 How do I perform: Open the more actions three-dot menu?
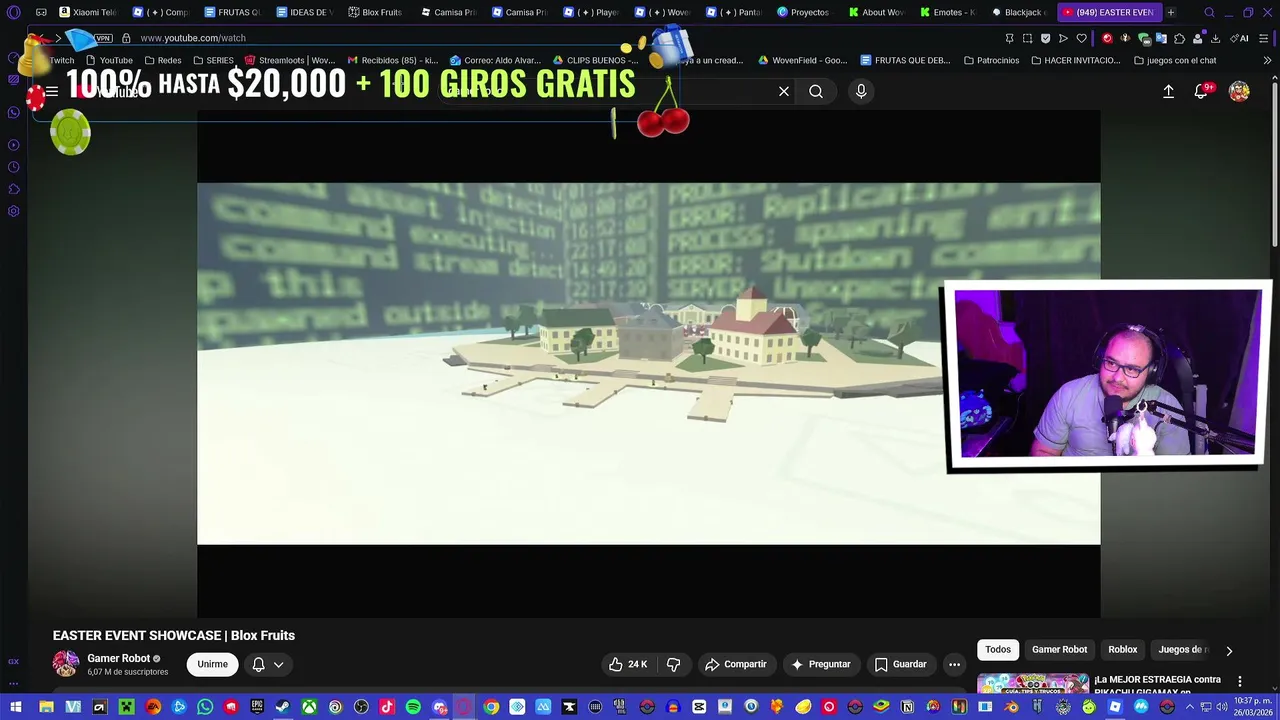[954, 664]
